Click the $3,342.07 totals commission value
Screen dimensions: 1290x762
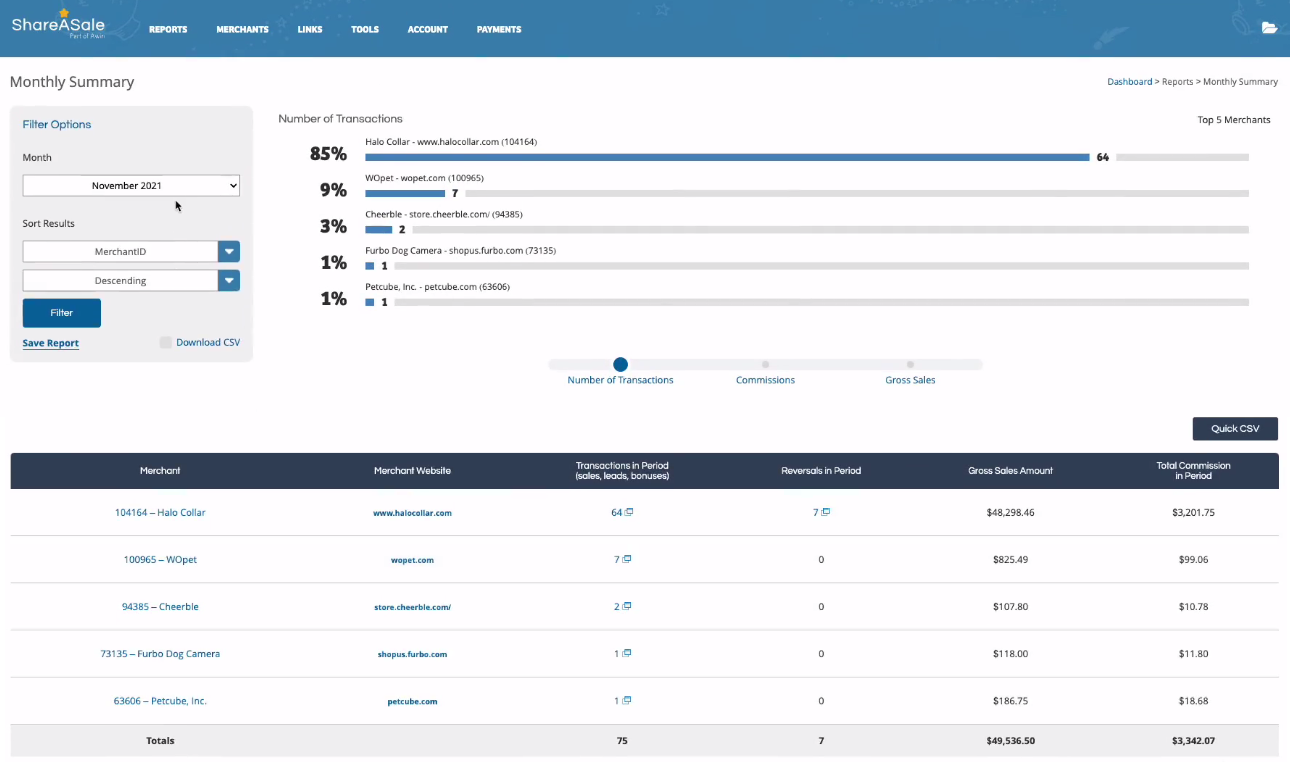point(1194,741)
